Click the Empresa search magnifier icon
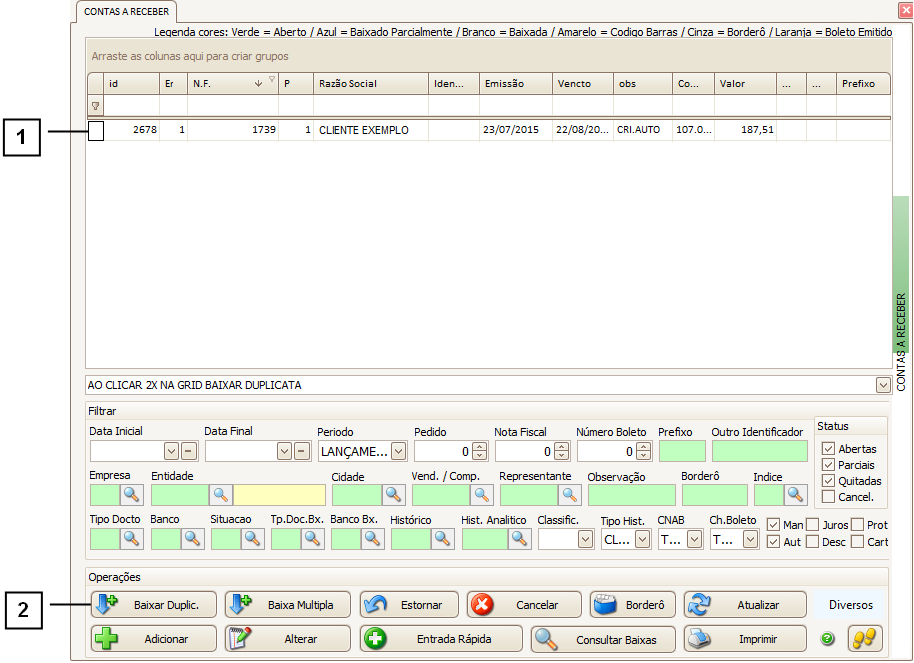Screen dimensions: 914x663 (133, 494)
